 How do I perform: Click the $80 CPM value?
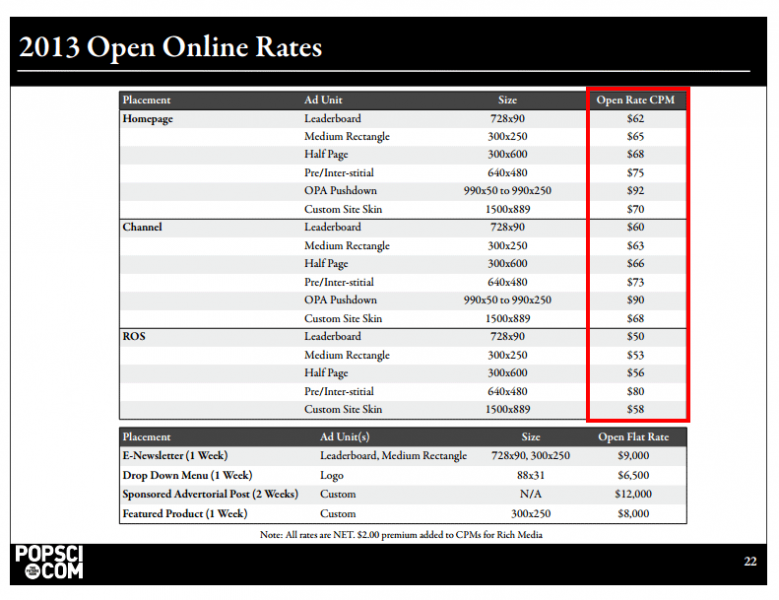click(x=635, y=391)
